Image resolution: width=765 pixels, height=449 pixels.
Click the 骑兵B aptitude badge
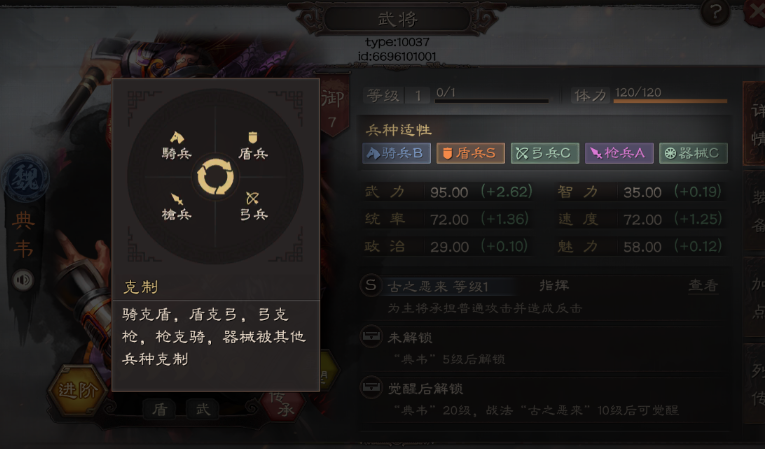pyautogui.click(x=397, y=153)
